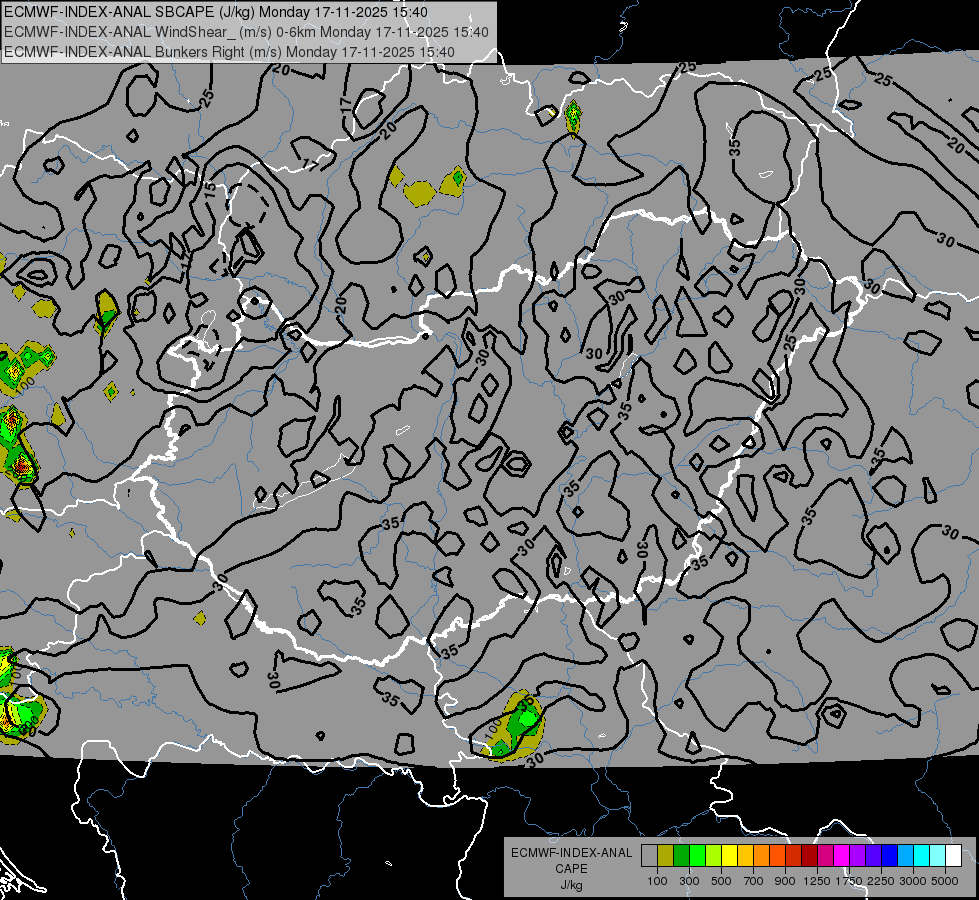Select the bright green 300 legend swatch

click(x=697, y=856)
